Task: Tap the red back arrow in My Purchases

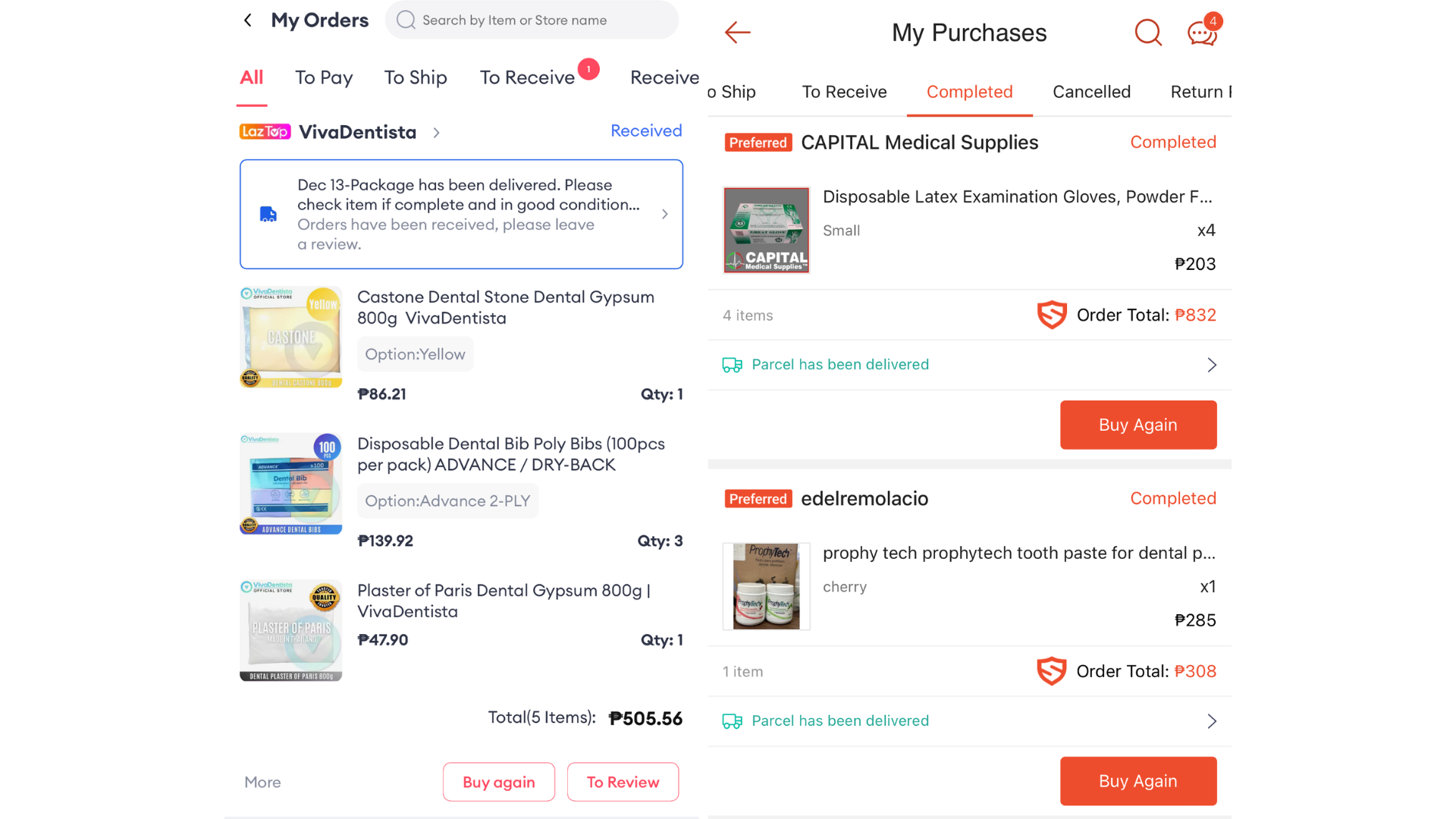Action: pyautogui.click(x=737, y=33)
